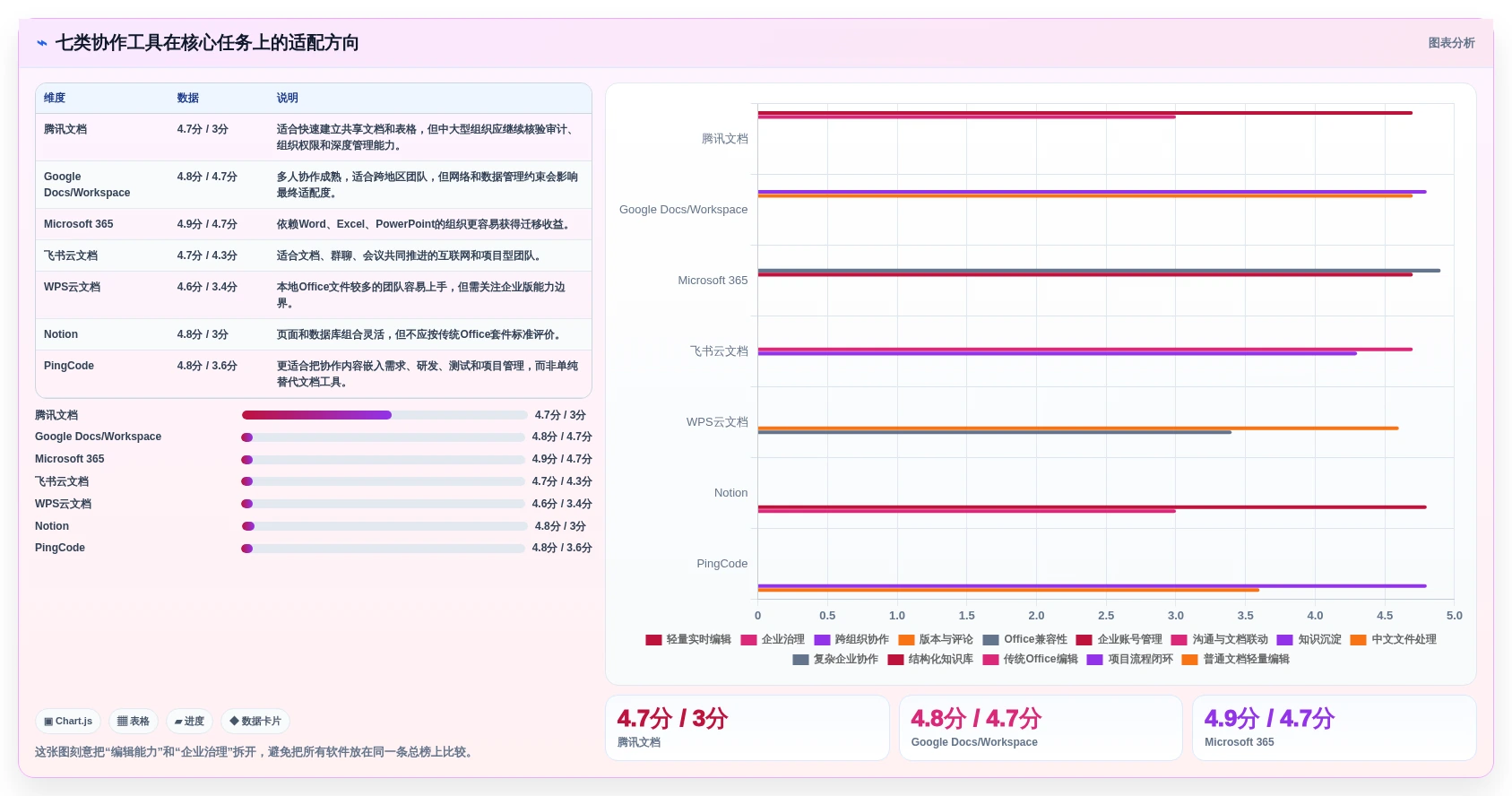
Task: Click the 飞书云文档 progress bar
Action: pyautogui.click(x=383, y=481)
